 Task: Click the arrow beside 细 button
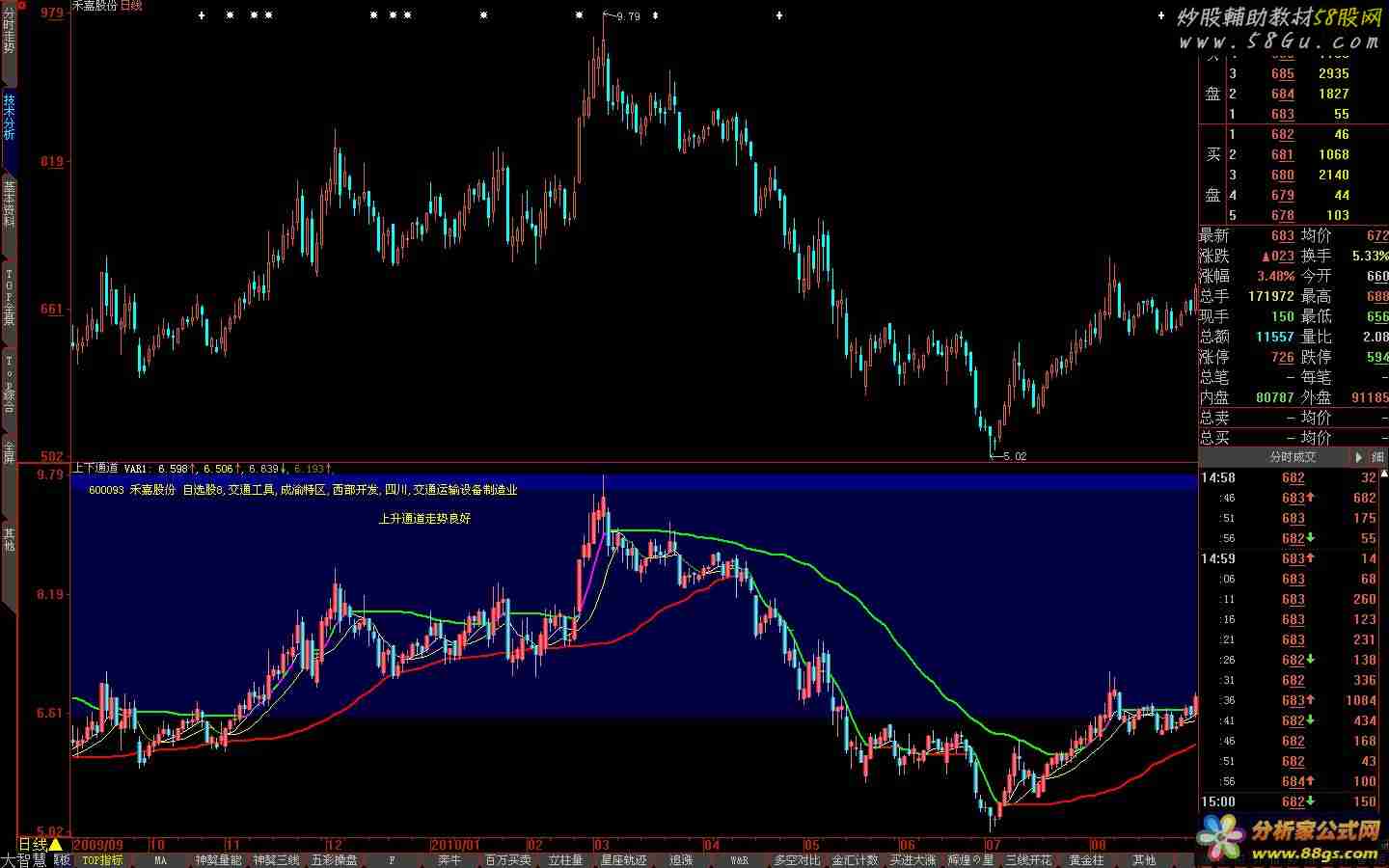[1360, 457]
